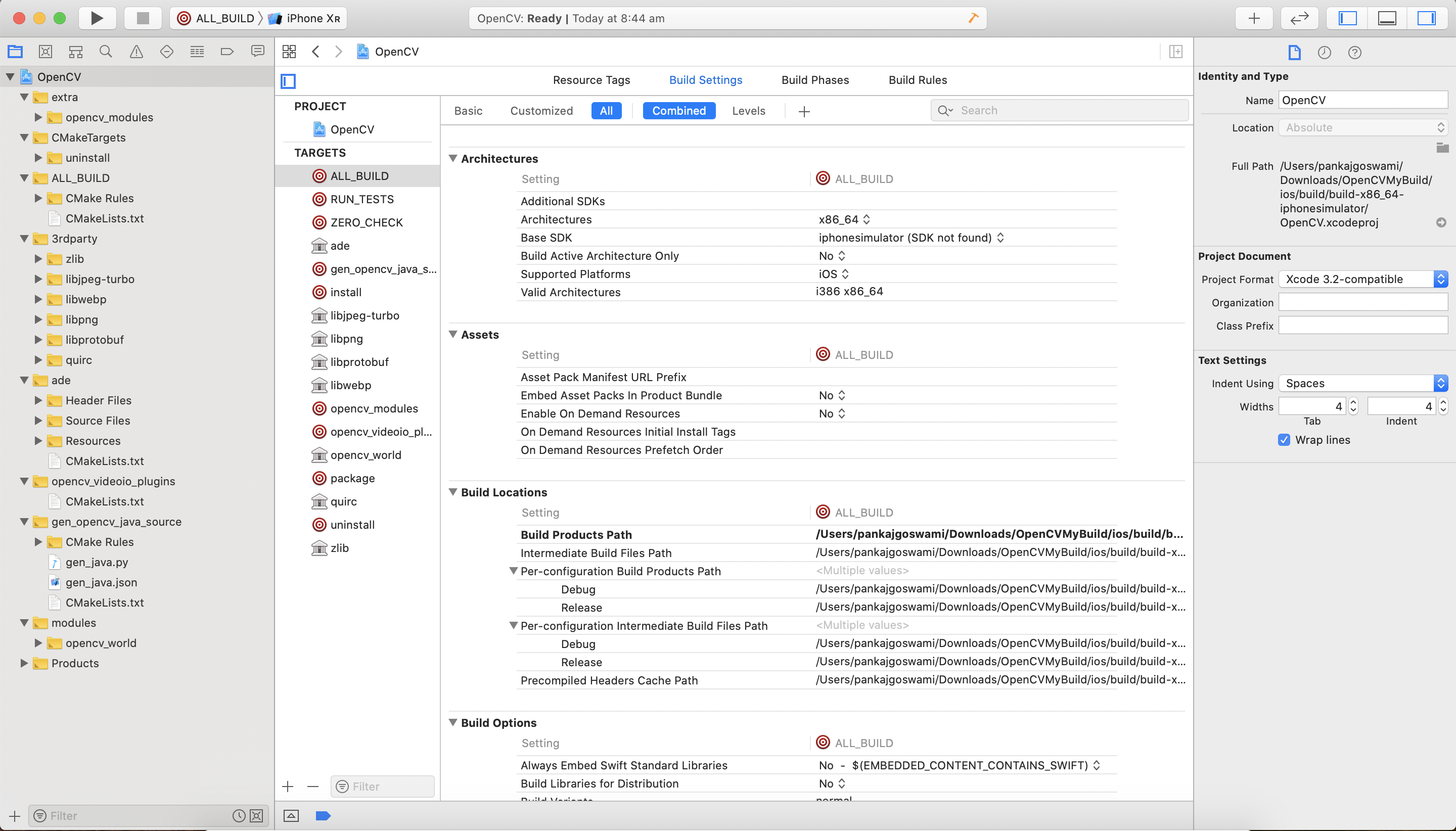This screenshot has width=1456, height=831.
Task: Click the related items grid icon
Action: (289, 52)
